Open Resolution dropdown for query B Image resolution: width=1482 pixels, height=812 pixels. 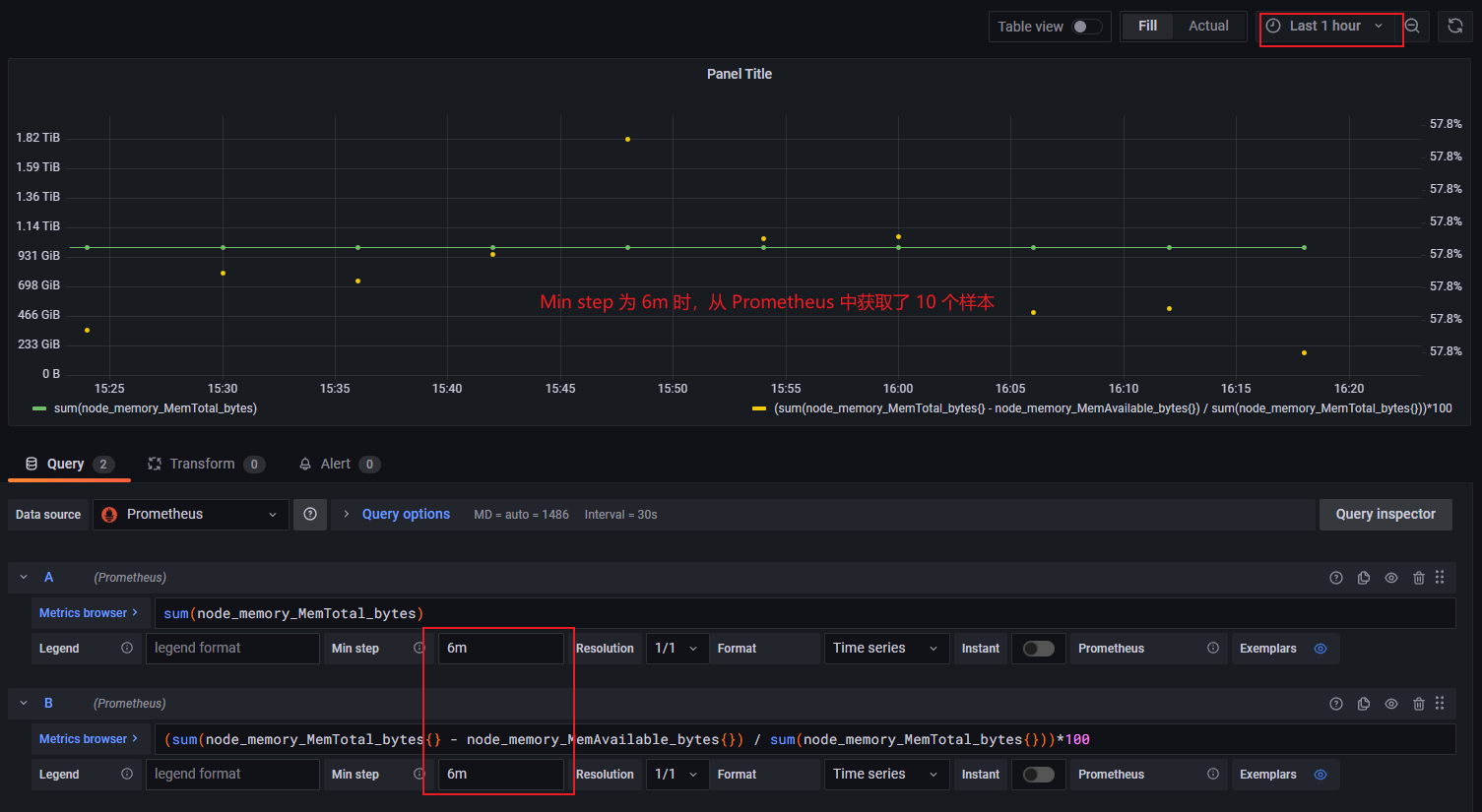pyautogui.click(x=677, y=775)
